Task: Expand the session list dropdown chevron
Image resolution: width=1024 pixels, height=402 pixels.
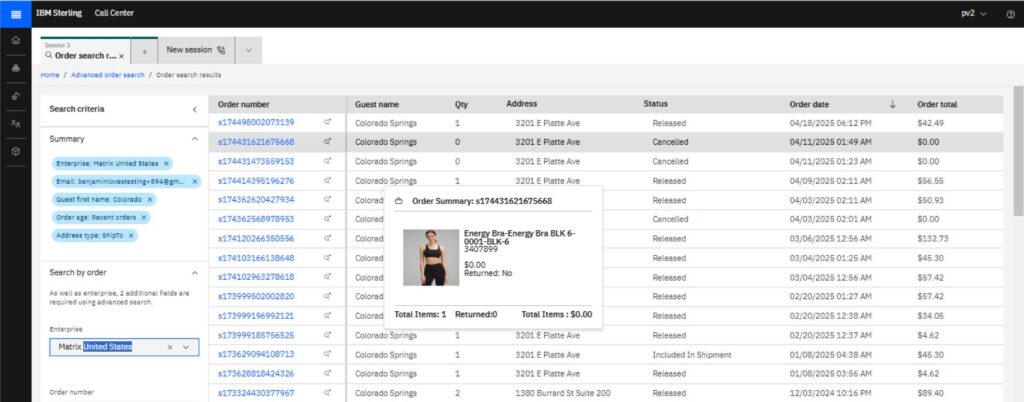Action: coord(247,49)
